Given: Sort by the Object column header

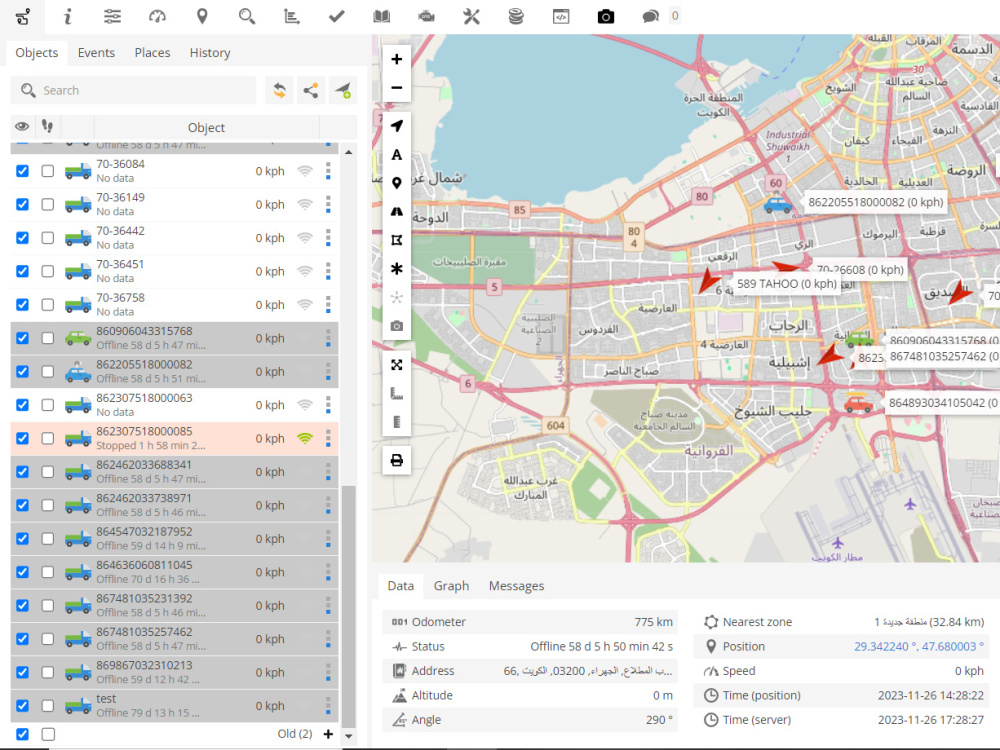Looking at the screenshot, I should [x=206, y=128].
